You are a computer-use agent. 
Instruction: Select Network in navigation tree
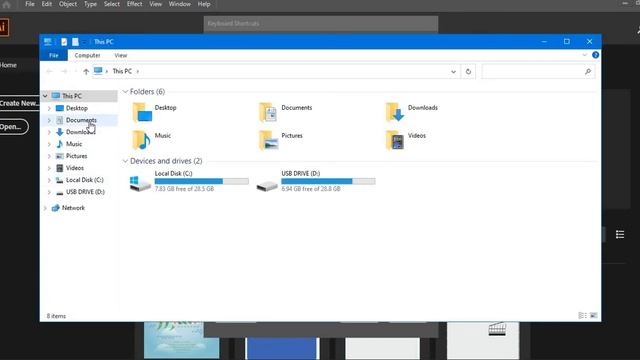(x=73, y=208)
